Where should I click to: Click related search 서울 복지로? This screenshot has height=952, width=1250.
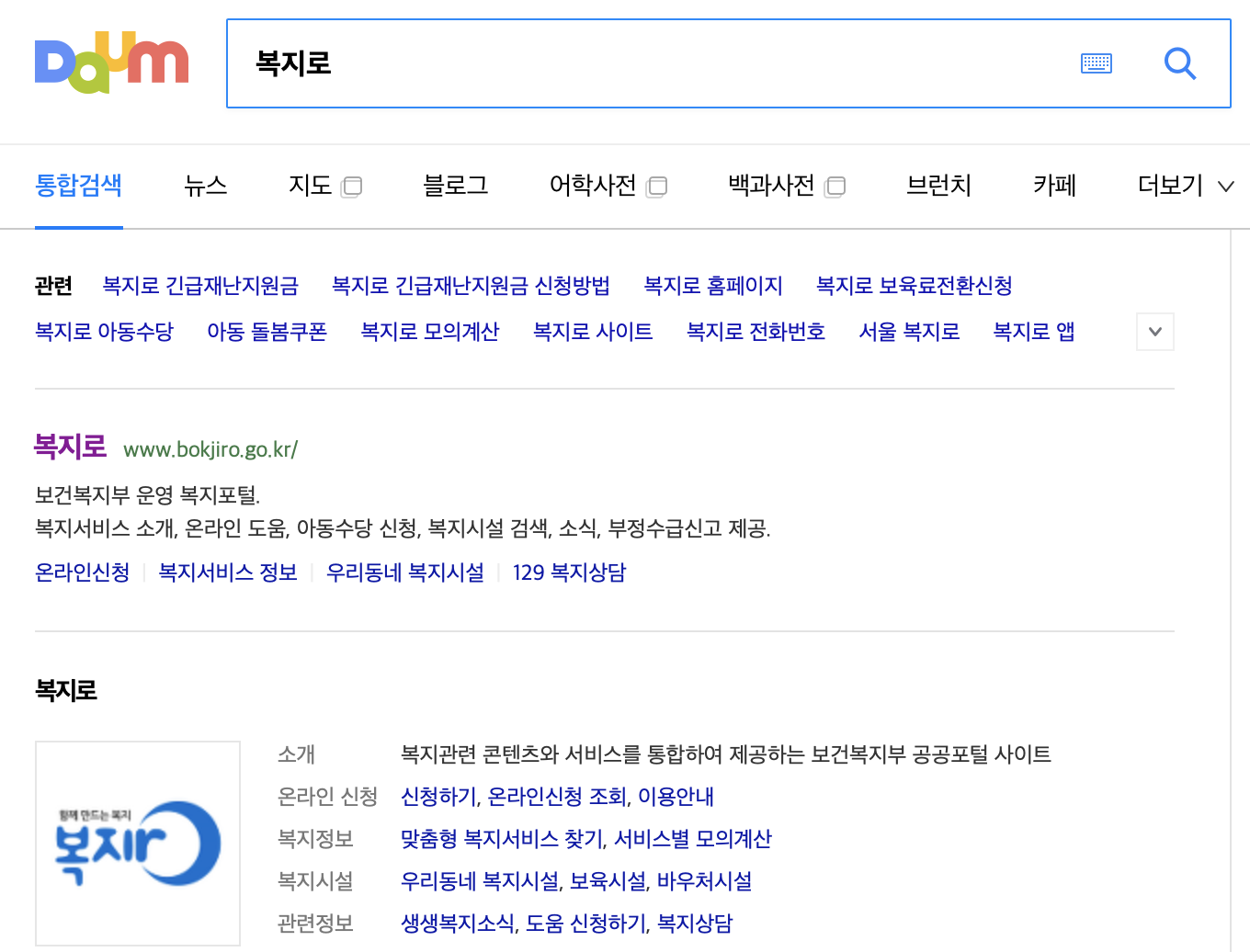click(x=909, y=332)
